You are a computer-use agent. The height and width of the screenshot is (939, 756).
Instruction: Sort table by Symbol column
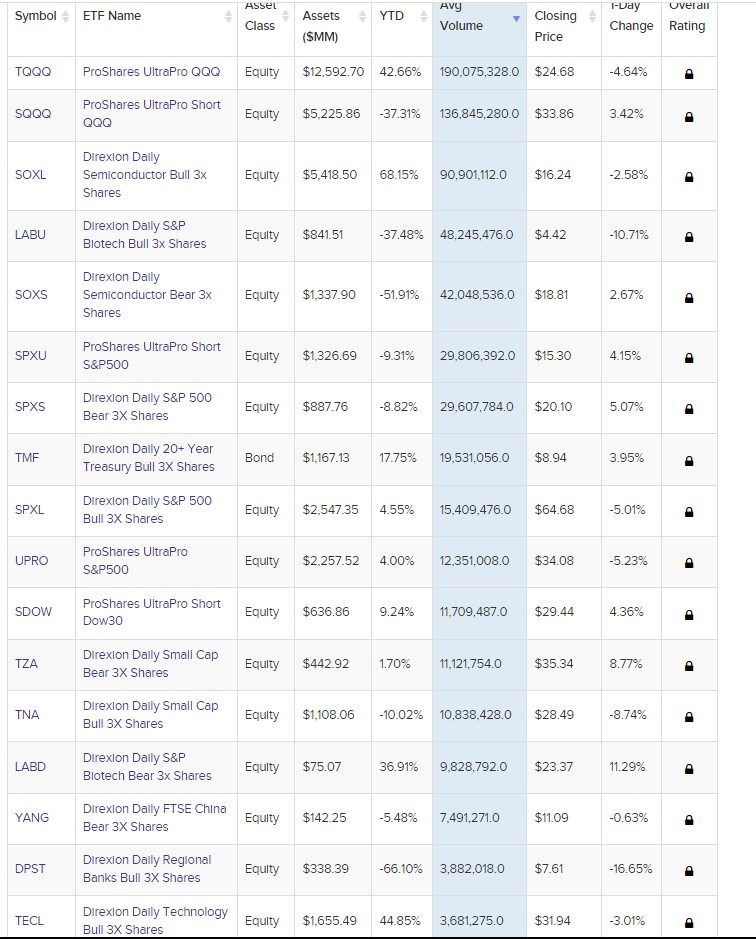pyautogui.click(x=35, y=16)
